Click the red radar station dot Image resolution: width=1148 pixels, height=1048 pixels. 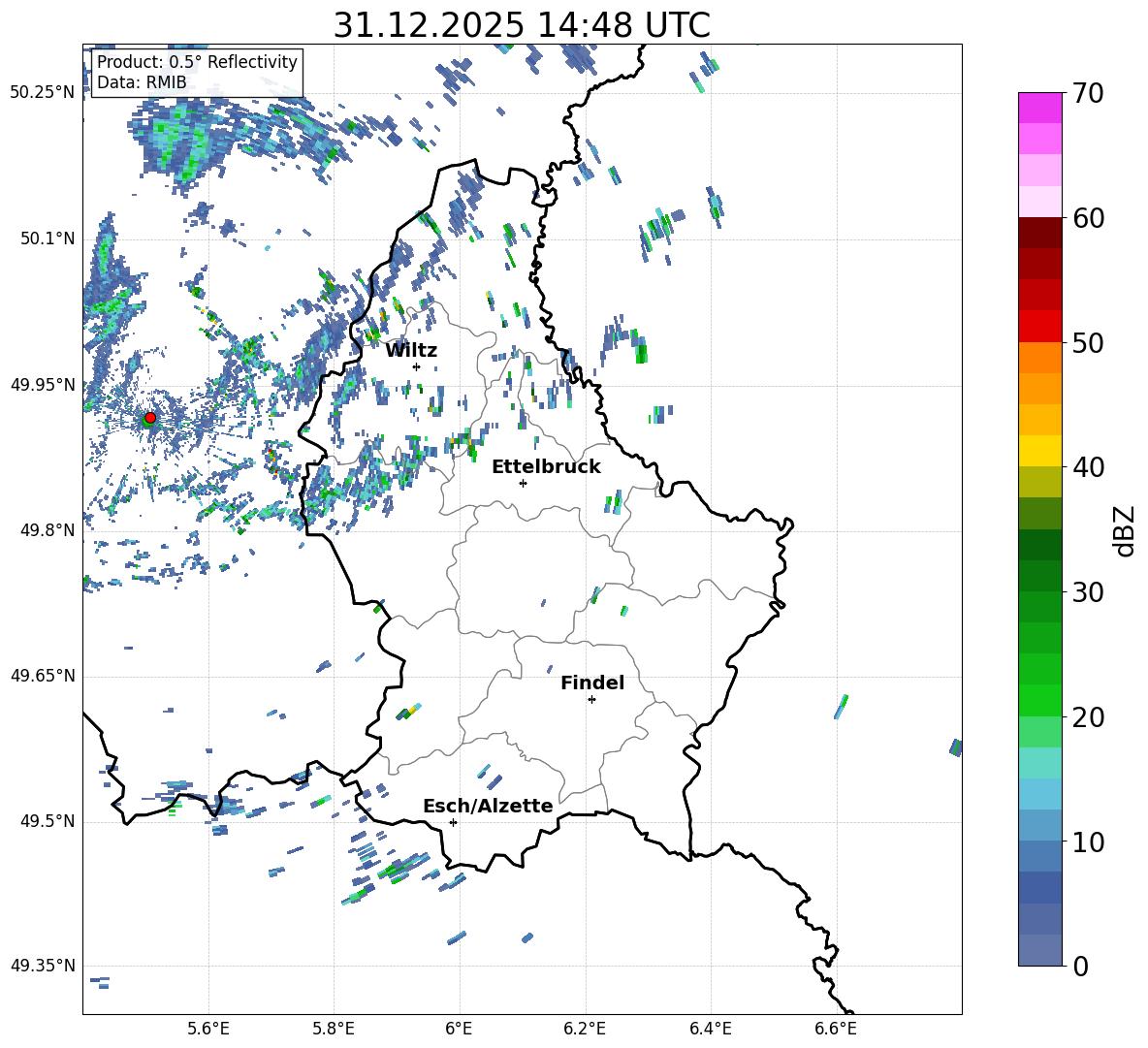tap(149, 418)
